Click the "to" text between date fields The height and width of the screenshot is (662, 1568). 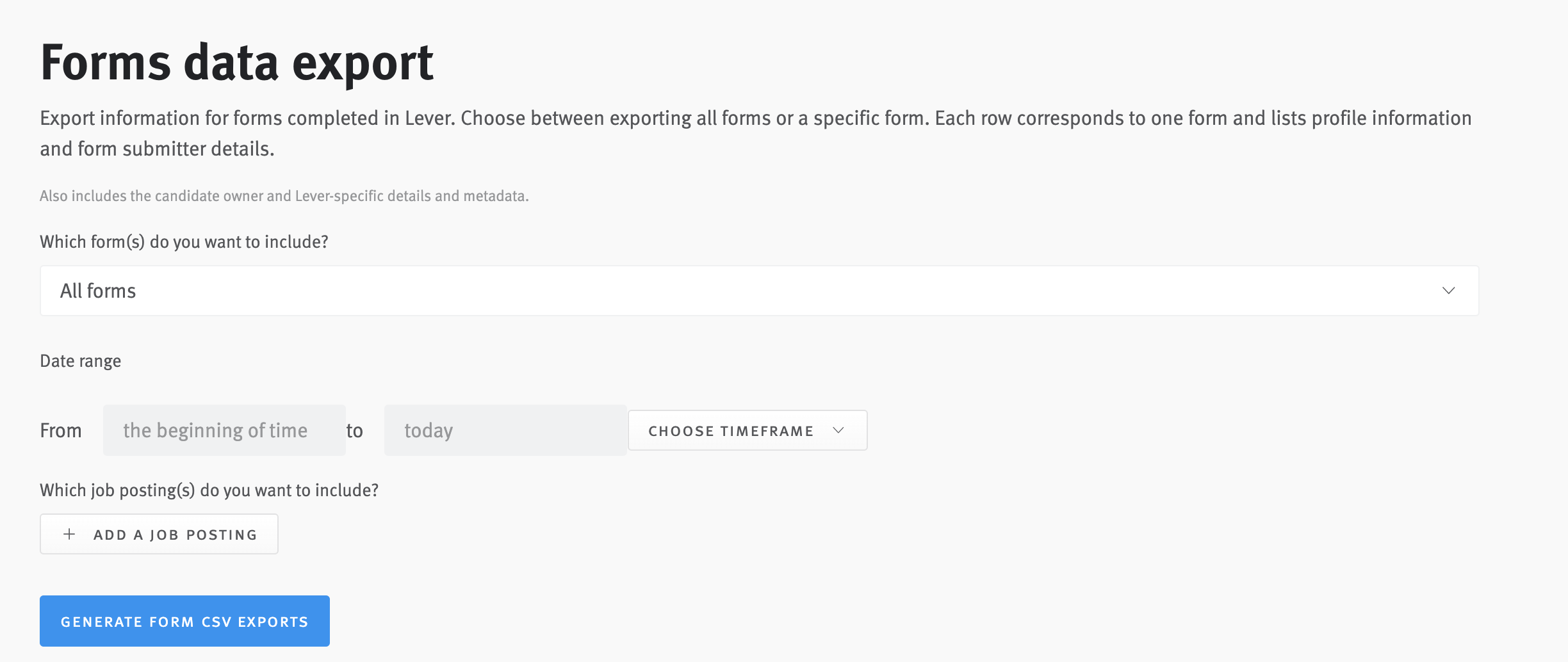tap(355, 430)
